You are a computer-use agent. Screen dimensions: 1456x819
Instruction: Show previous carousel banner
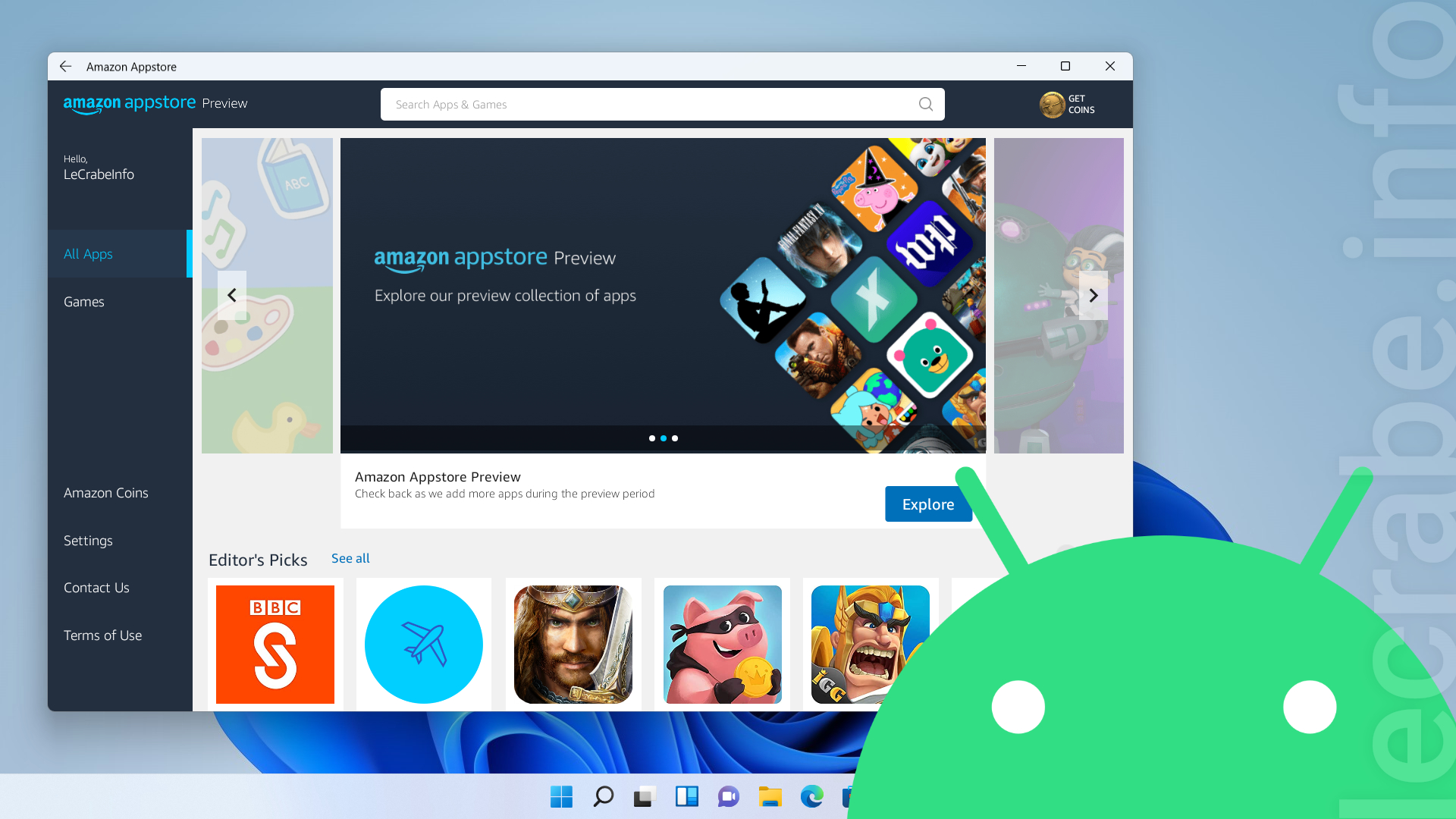pyautogui.click(x=232, y=295)
